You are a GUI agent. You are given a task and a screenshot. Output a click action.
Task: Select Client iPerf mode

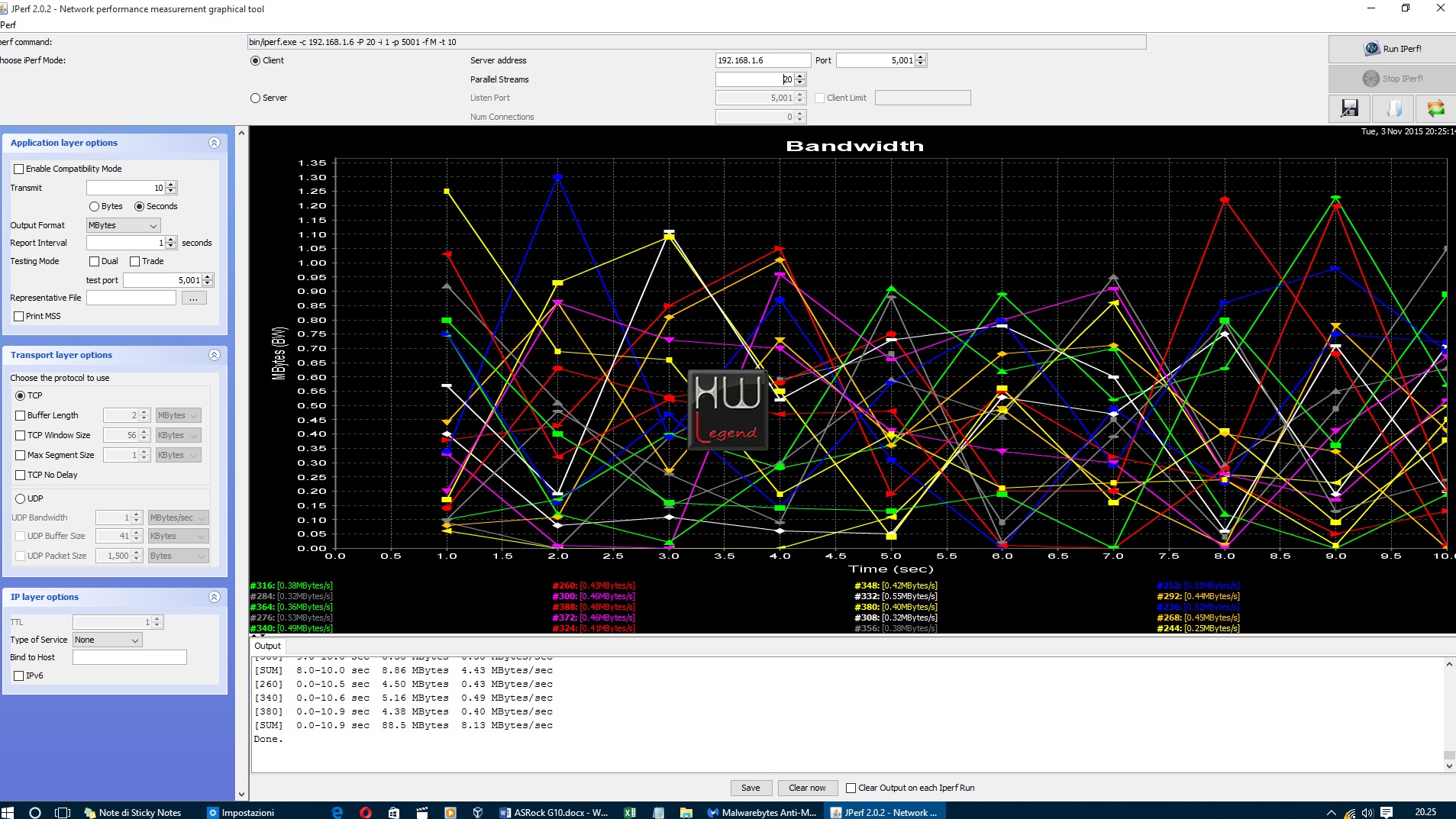pyautogui.click(x=256, y=60)
